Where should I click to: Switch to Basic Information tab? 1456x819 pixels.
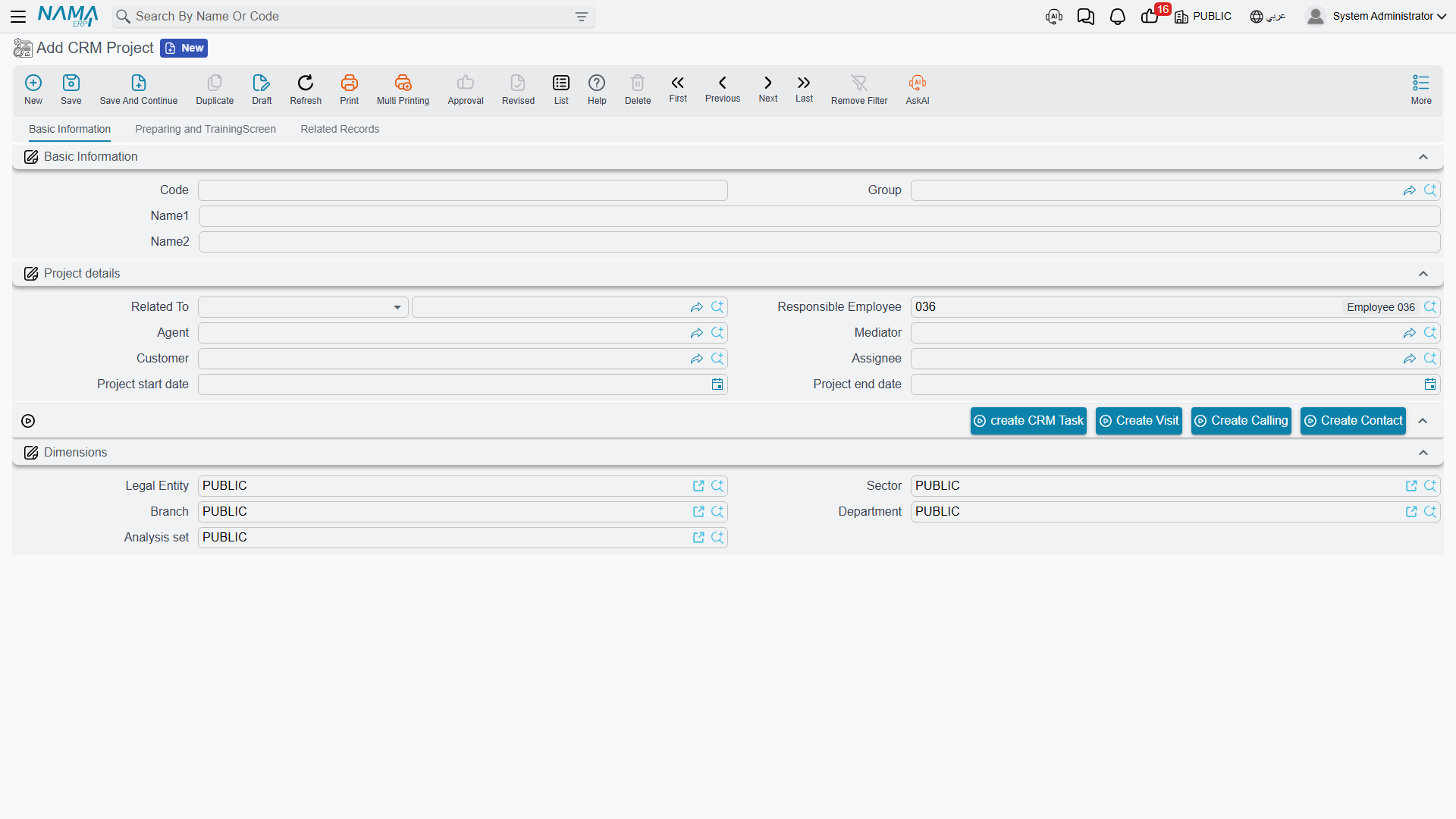point(70,129)
